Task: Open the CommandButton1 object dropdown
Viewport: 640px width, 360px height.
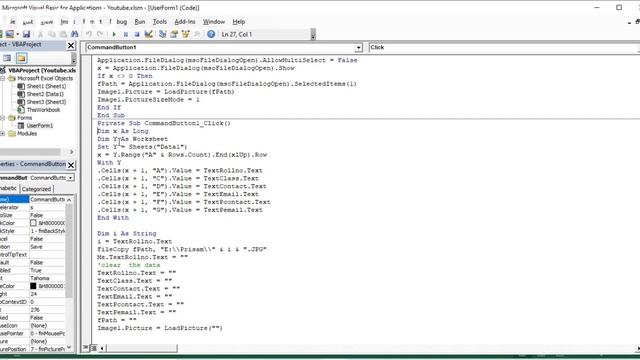Action: pyautogui.click(x=358, y=48)
